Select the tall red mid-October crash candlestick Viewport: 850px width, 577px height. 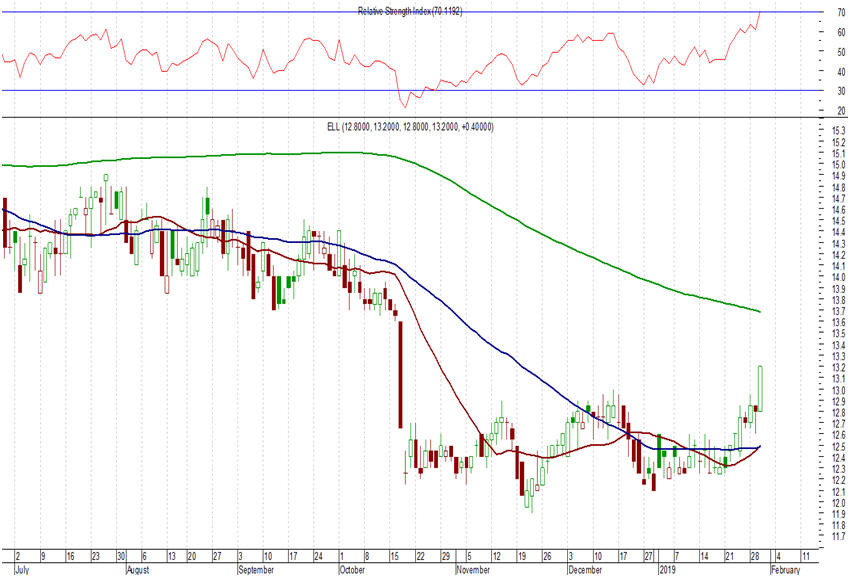coord(401,375)
